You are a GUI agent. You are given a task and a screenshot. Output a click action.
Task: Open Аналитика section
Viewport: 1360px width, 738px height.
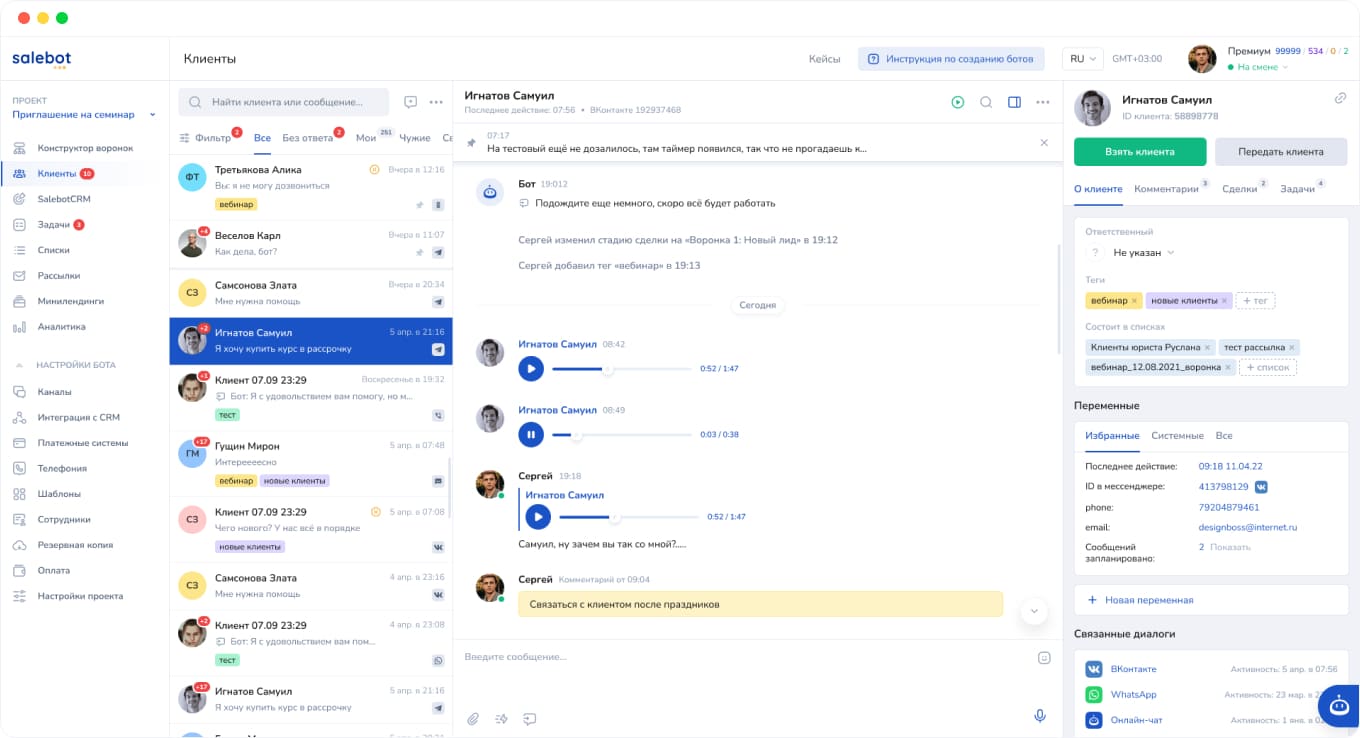coord(62,327)
